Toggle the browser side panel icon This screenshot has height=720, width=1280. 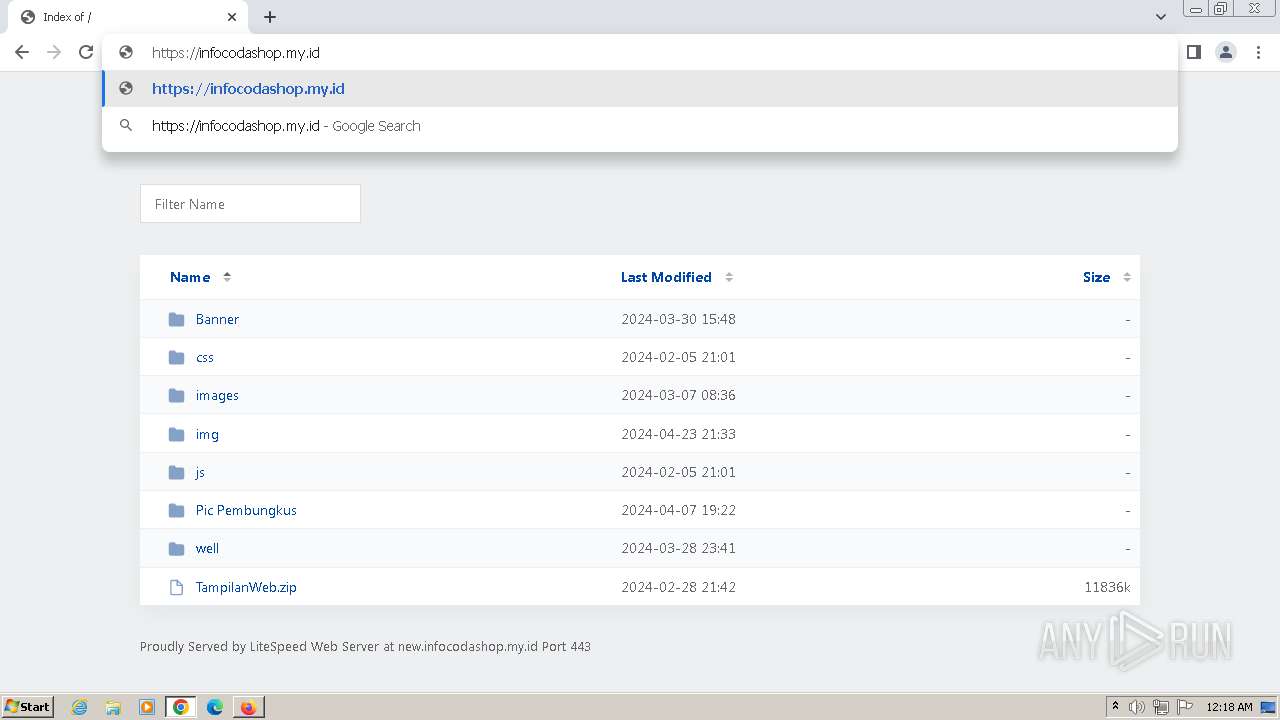(x=1193, y=52)
